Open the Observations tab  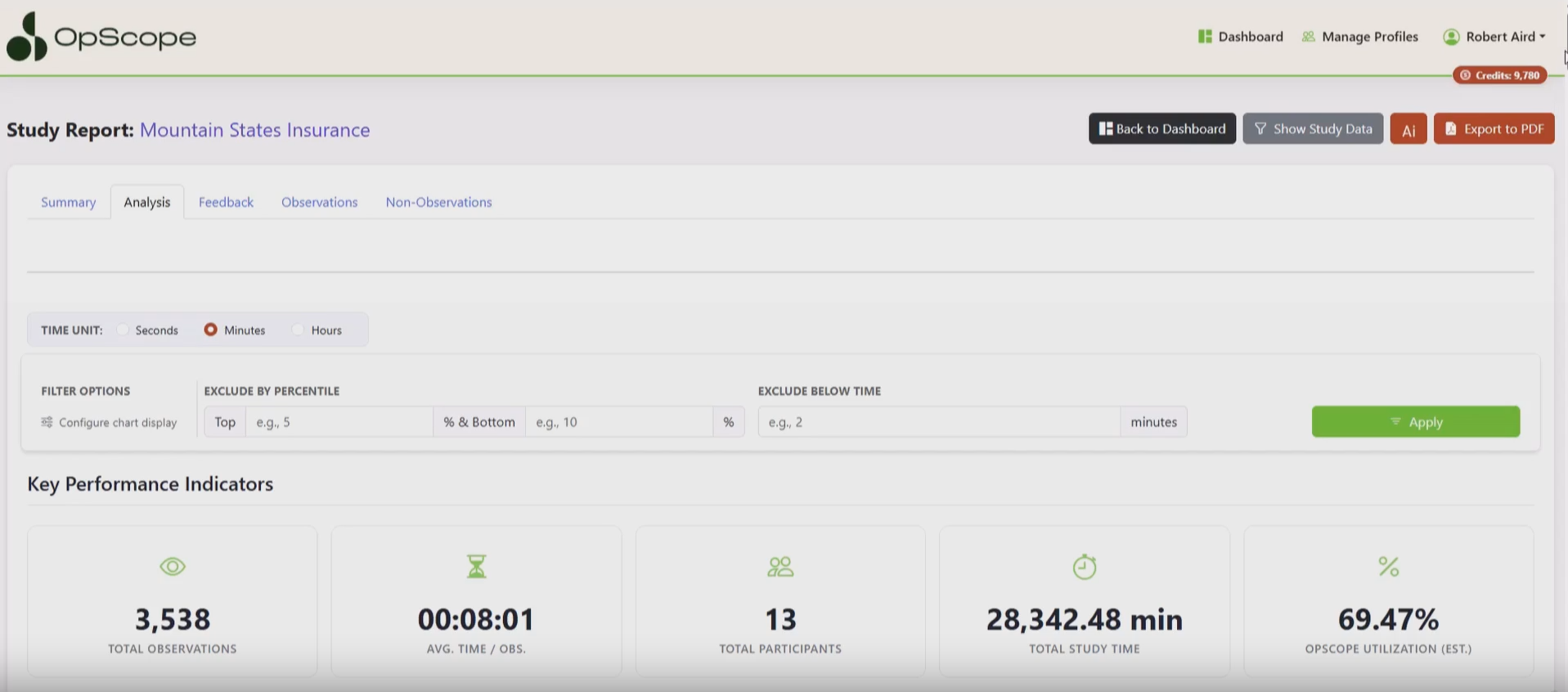coord(319,202)
